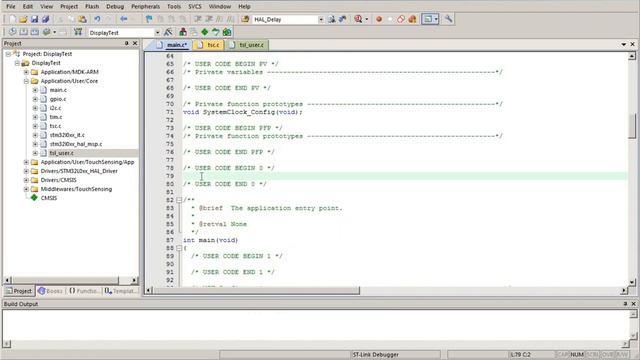Click the Open file folder icon
Screen dimensions: 640x360
(23, 19)
